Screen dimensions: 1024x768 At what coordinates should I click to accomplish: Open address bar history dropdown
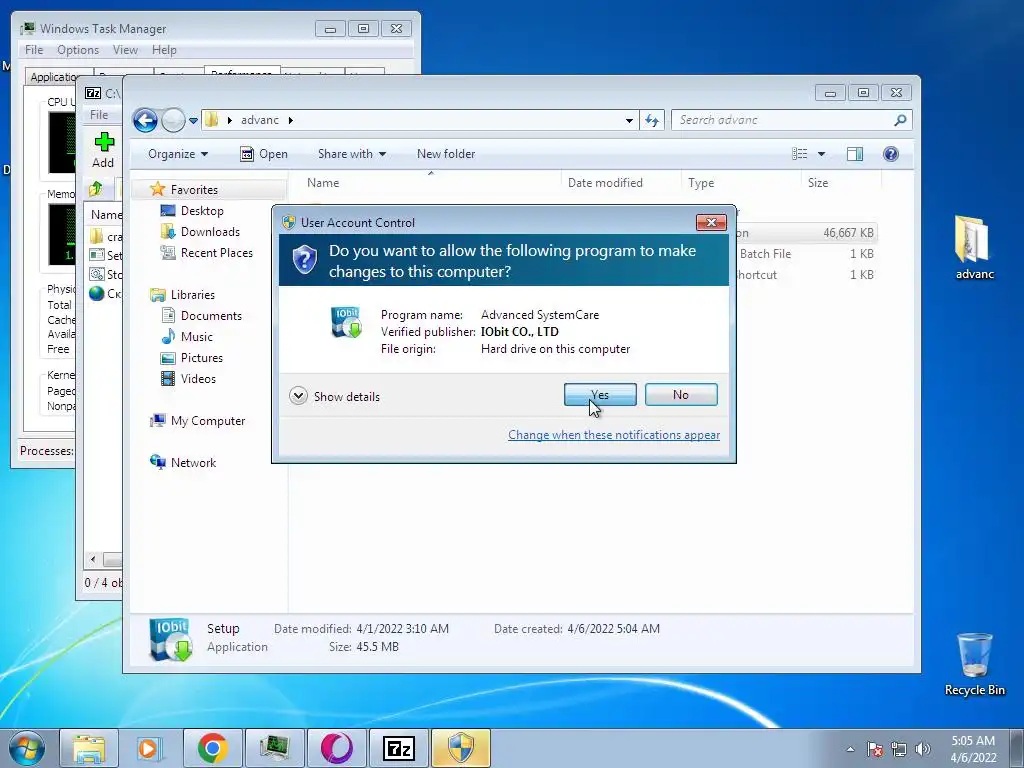pyautogui.click(x=629, y=120)
